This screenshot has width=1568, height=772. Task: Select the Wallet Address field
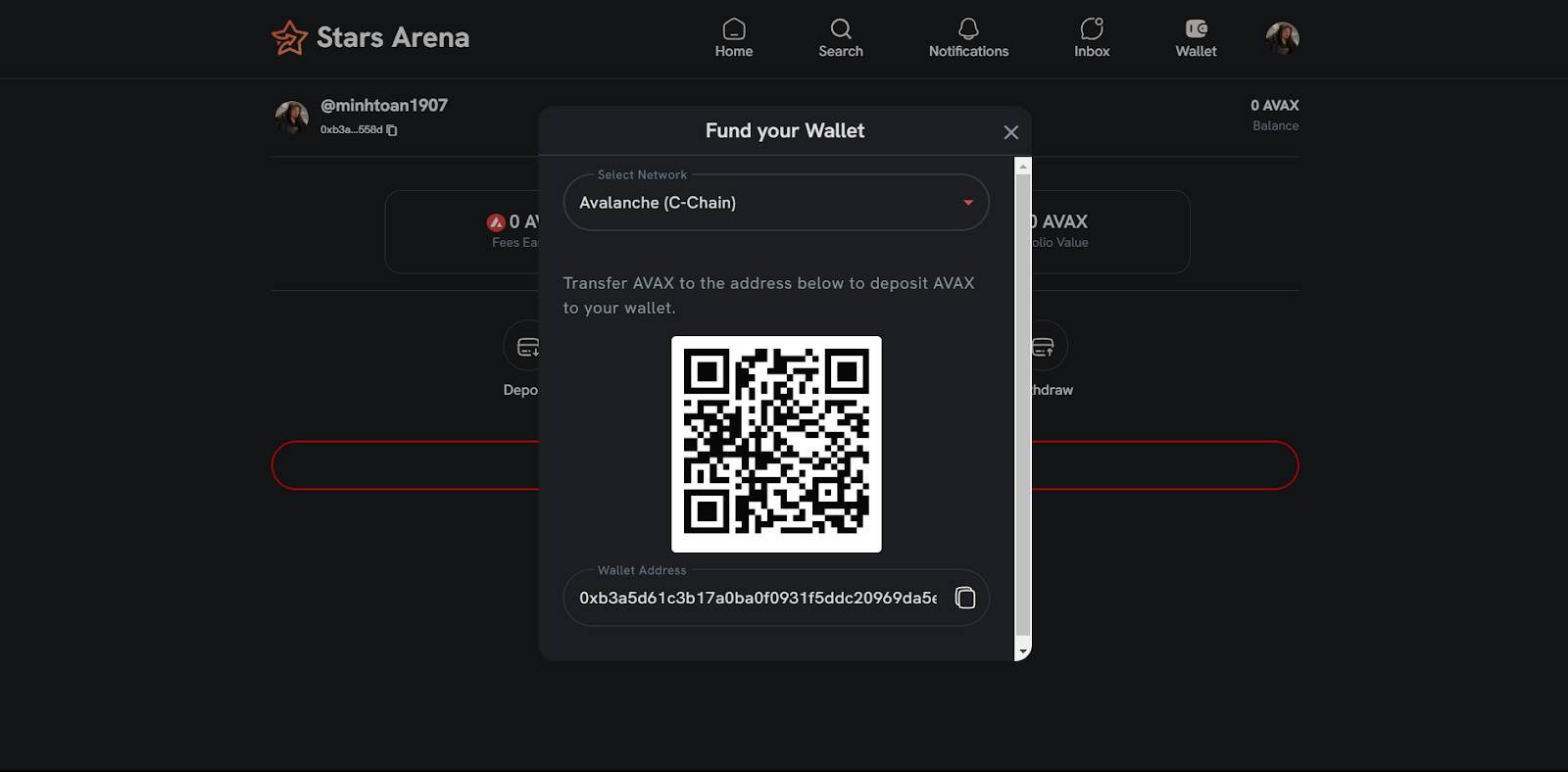click(776, 598)
